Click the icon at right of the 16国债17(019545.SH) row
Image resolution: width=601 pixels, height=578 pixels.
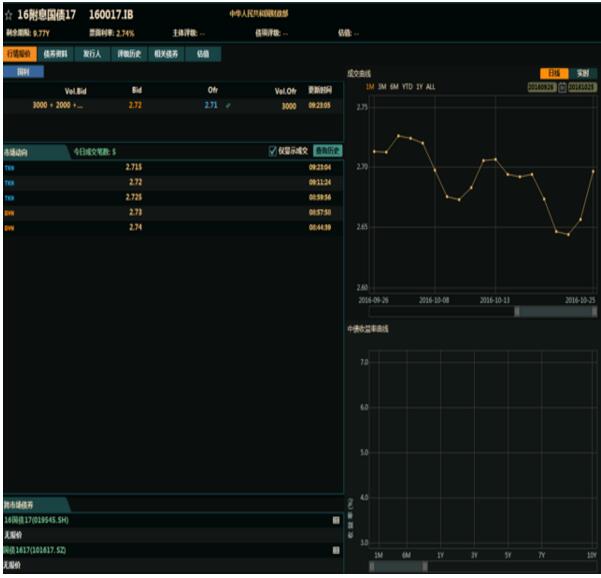point(336,520)
